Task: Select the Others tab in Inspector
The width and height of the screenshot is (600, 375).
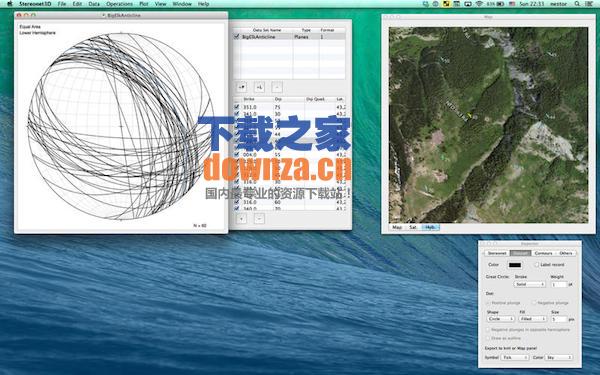Action: pos(566,253)
